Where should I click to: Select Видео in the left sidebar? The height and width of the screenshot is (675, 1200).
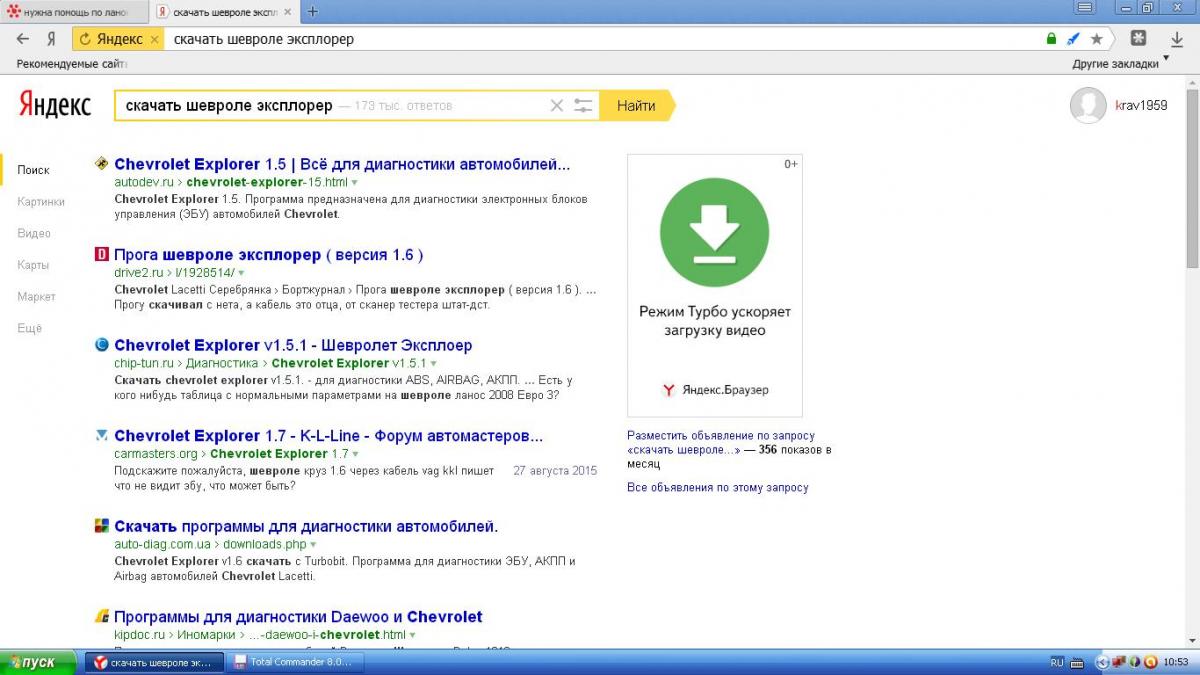click(x=33, y=233)
